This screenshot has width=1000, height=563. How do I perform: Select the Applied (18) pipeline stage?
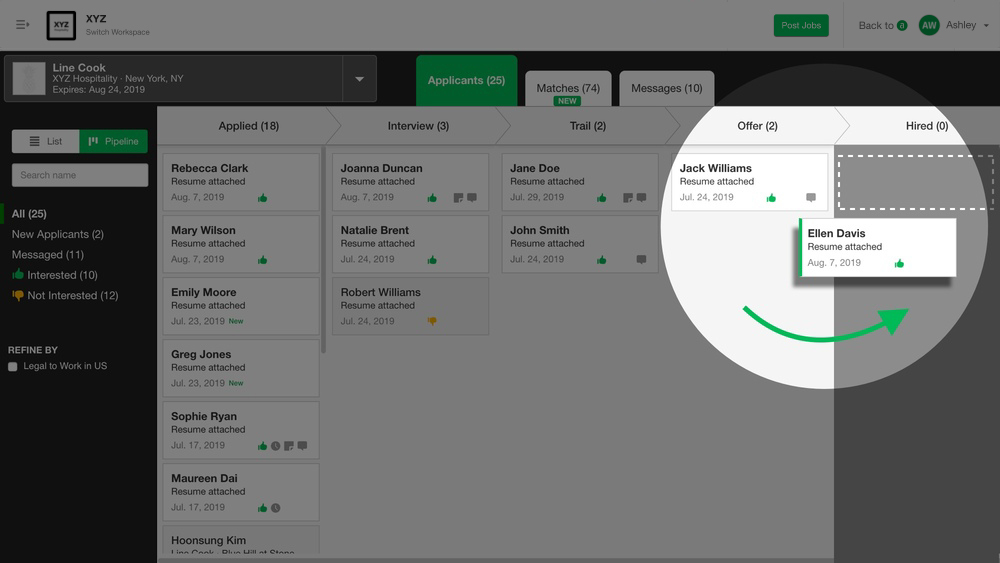(248, 126)
